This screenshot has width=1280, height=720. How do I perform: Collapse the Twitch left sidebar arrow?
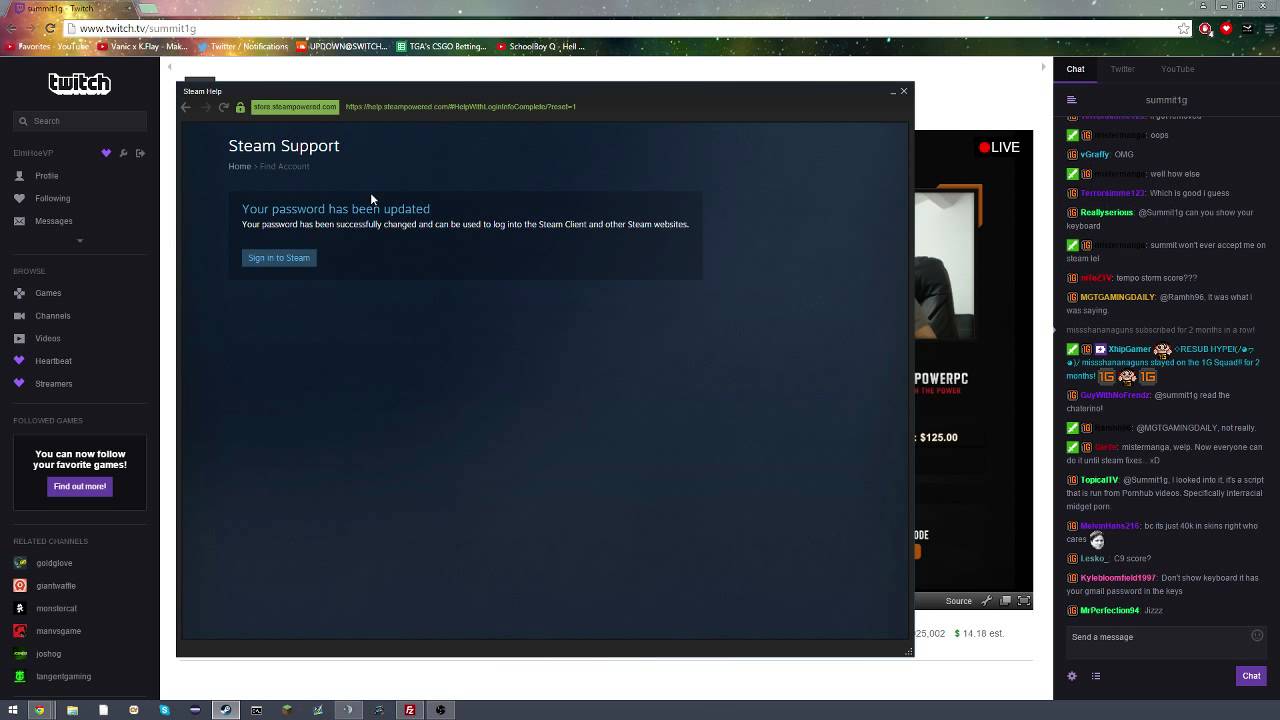pos(168,67)
